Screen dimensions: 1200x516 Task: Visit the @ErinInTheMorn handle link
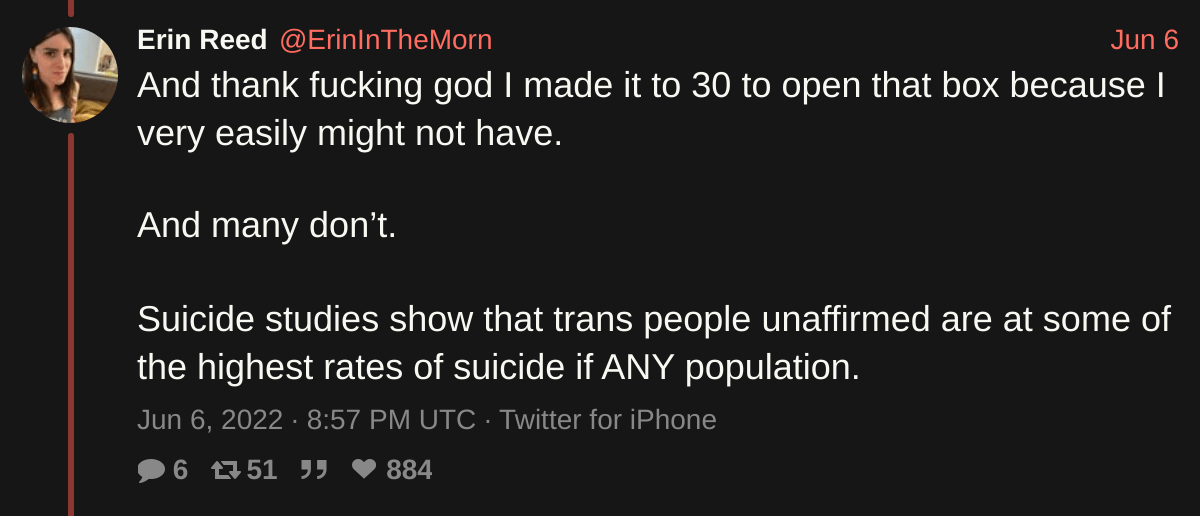point(385,40)
